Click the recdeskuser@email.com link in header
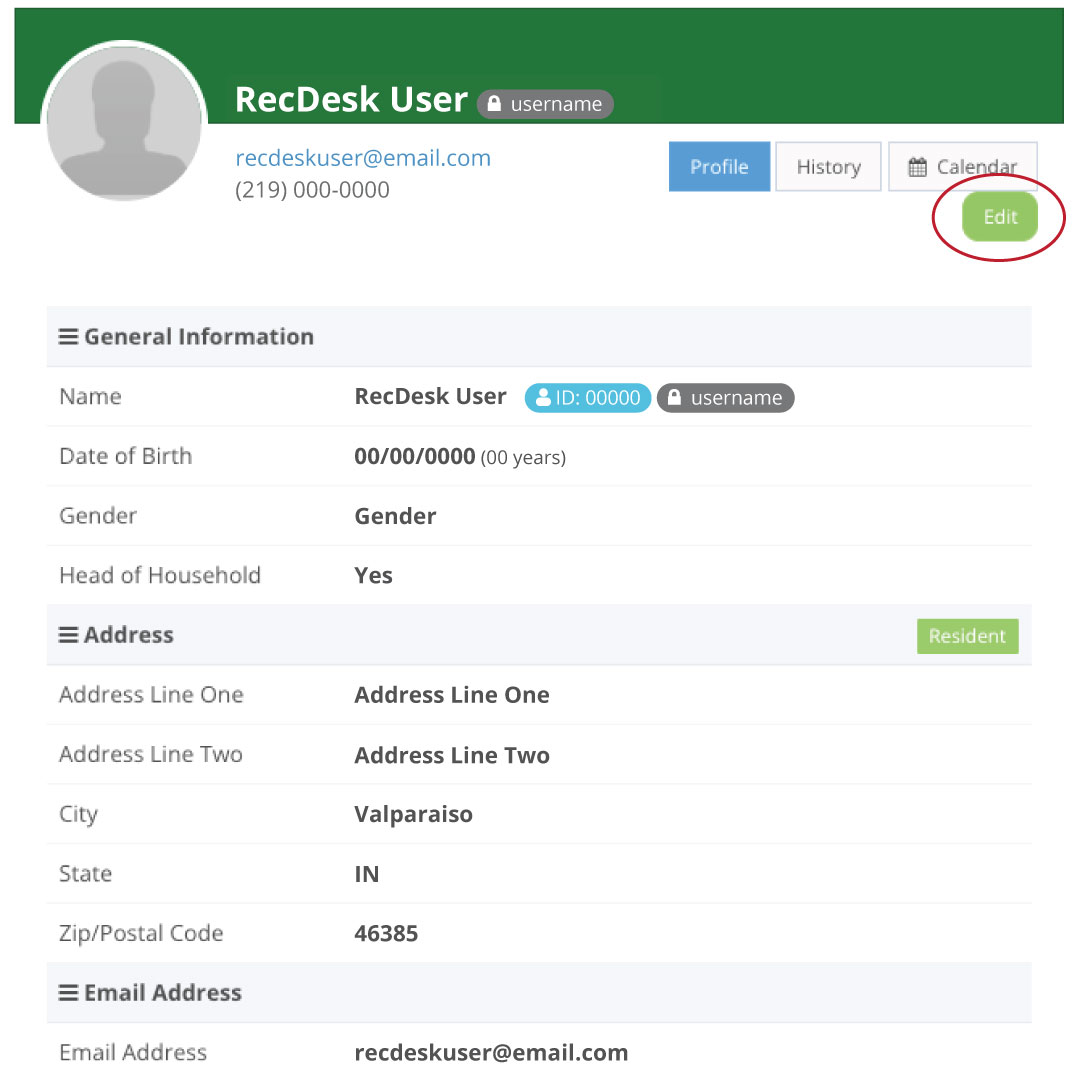Image resolution: width=1080 pixels, height=1080 pixels. pos(363,158)
